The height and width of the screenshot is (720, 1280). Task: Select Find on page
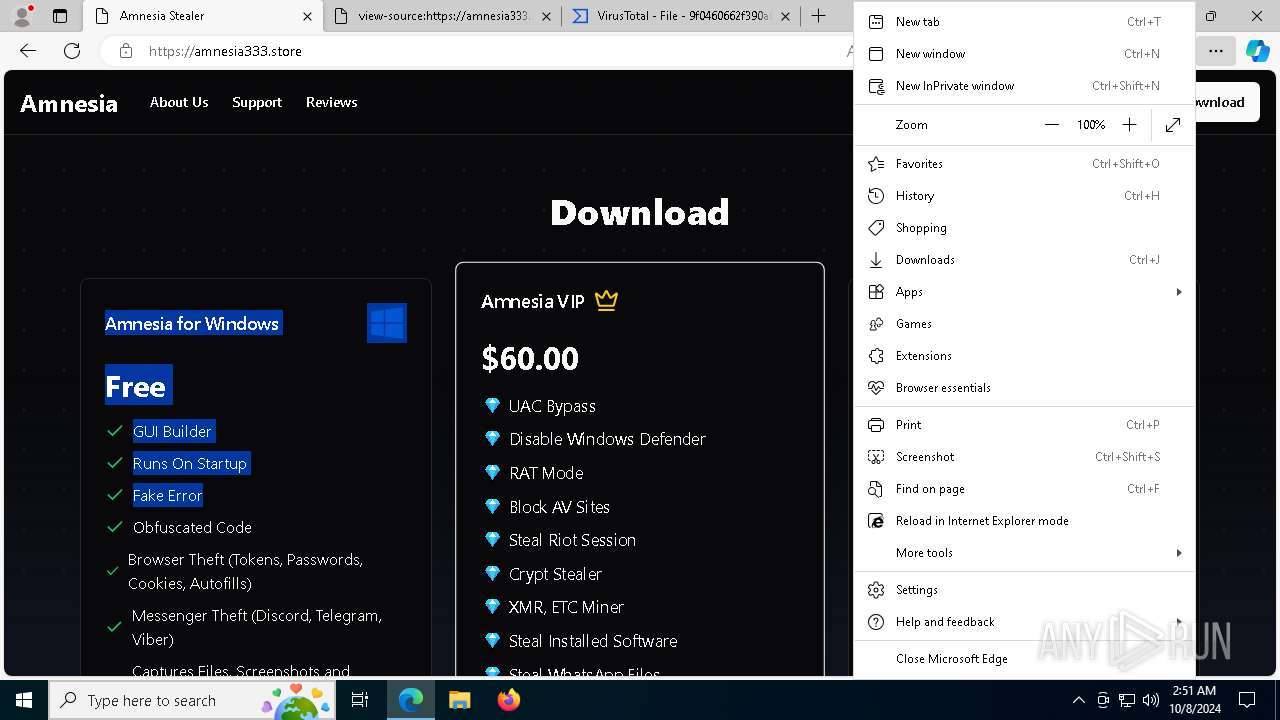pyautogui.click(x=1024, y=489)
